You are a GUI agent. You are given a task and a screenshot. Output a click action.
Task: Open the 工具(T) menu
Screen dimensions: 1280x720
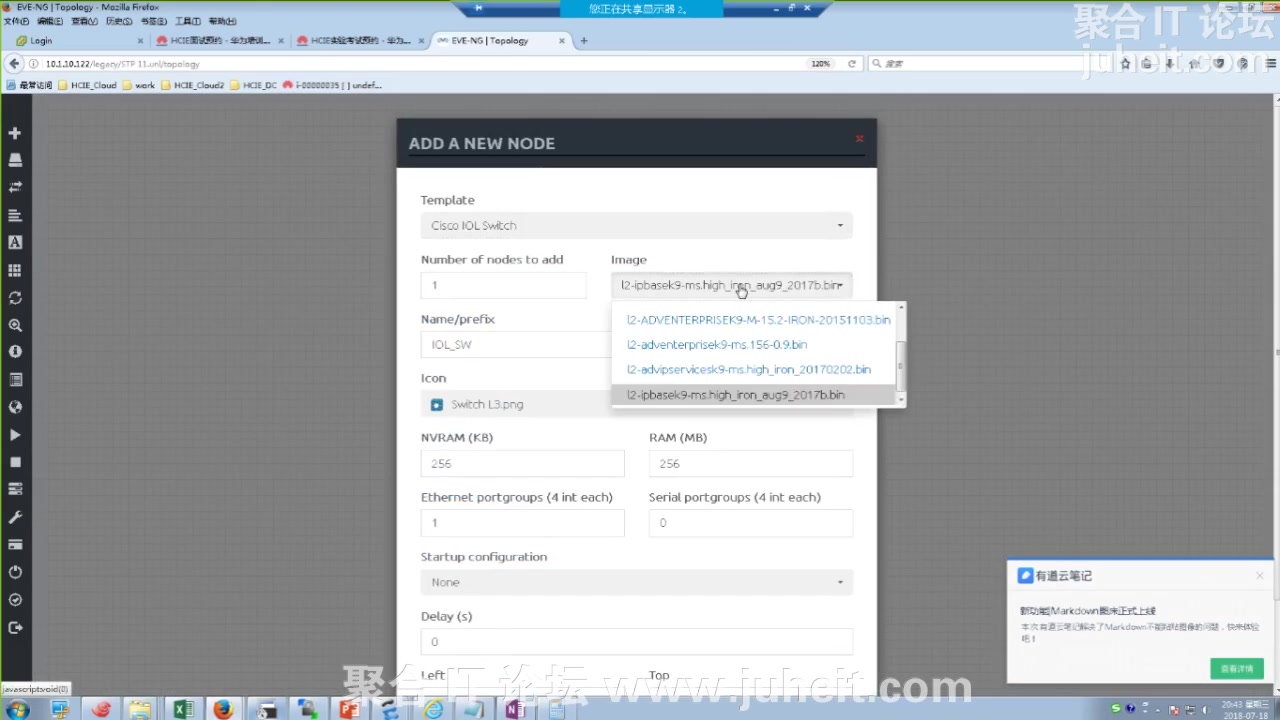(x=187, y=21)
